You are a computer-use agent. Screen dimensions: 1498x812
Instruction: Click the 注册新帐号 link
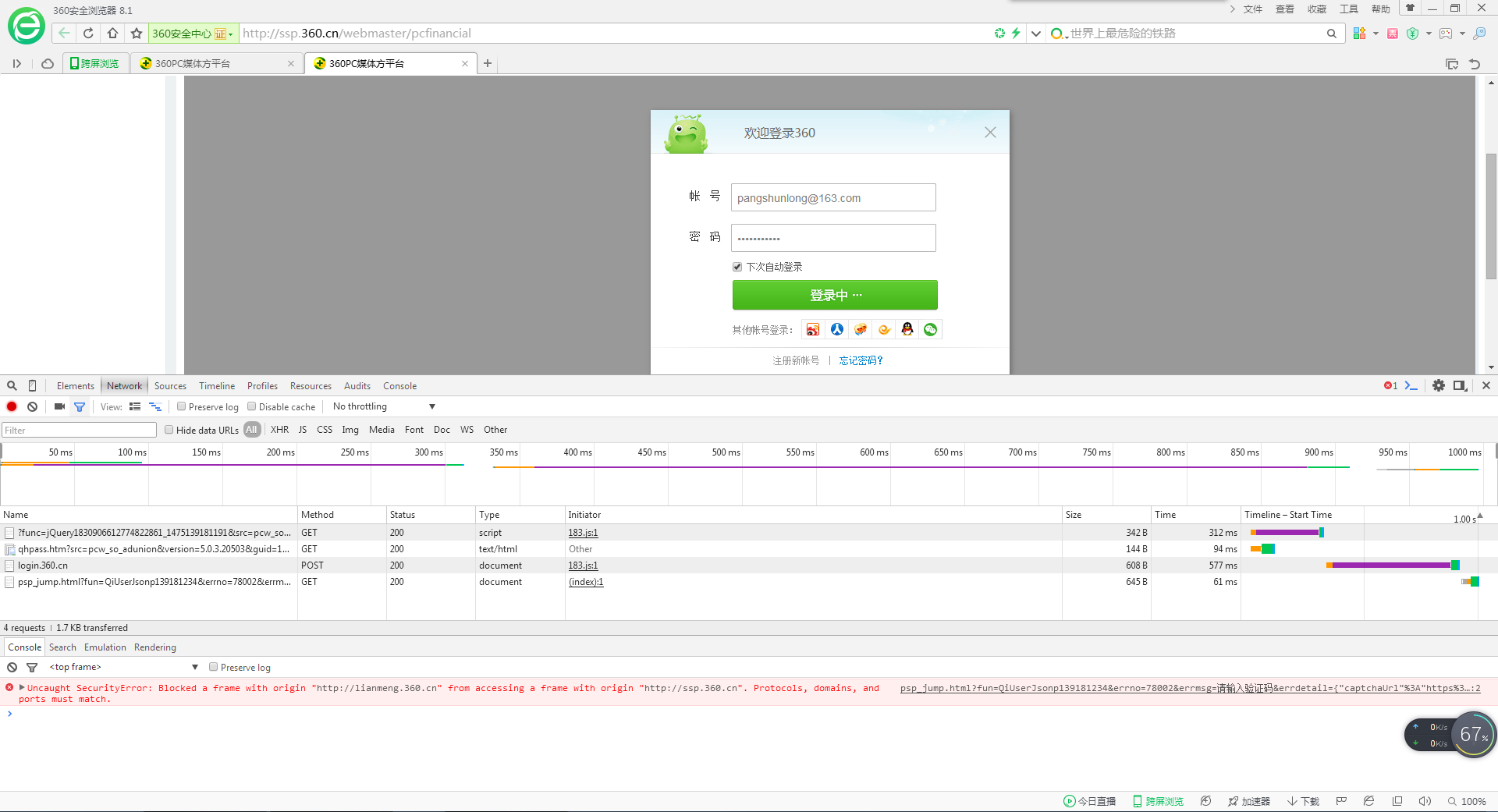coord(796,360)
